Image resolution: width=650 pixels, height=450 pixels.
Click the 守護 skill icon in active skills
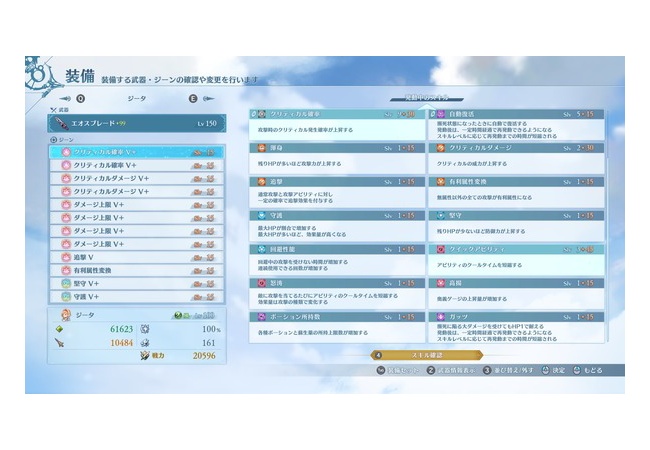(262, 215)
